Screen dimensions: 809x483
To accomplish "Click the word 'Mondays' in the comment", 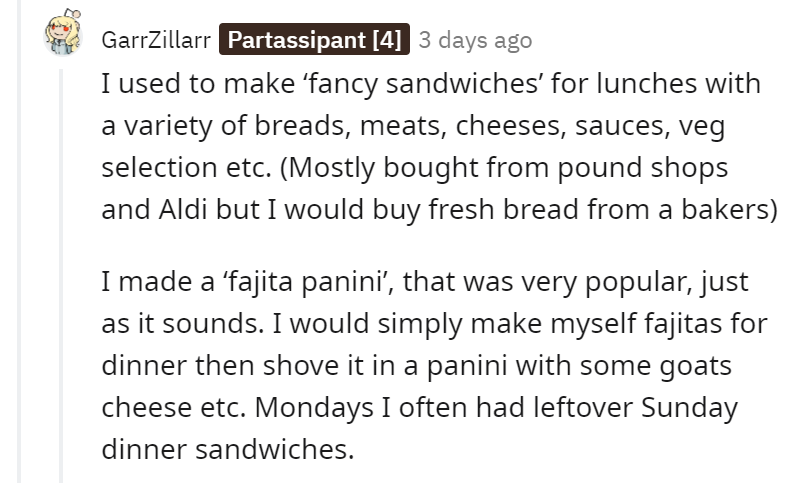I will point(314,408).
